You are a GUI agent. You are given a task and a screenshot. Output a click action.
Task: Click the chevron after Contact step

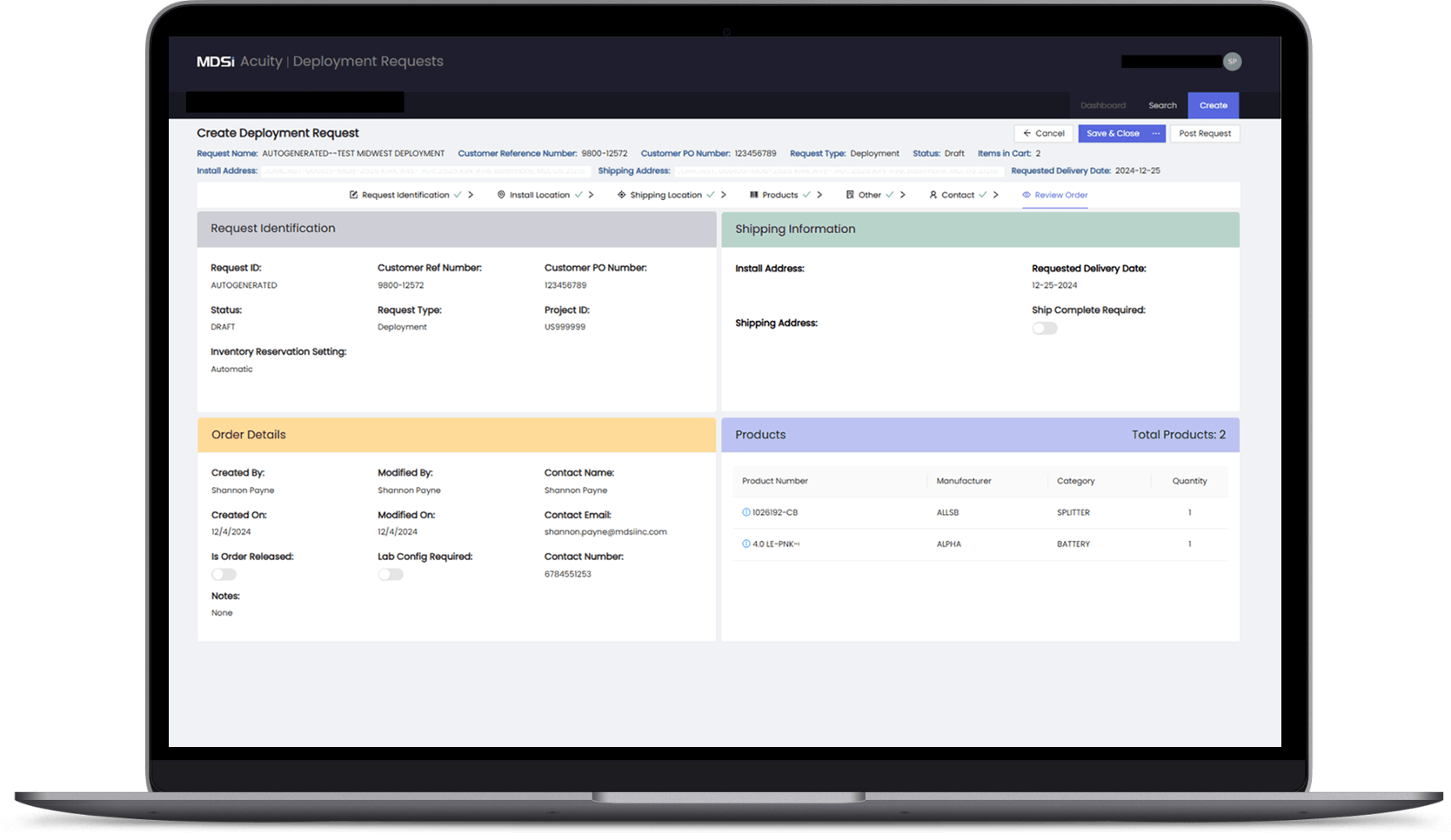[x=996, y=195]
